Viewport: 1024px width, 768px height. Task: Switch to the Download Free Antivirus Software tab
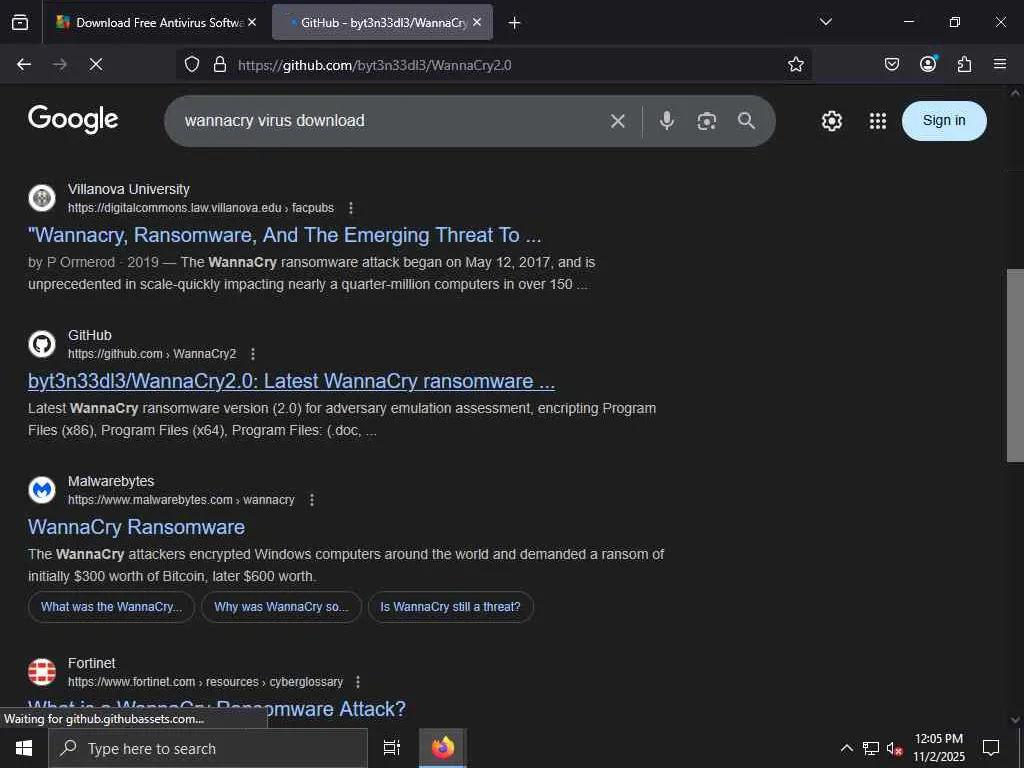(x=157, y=23)
